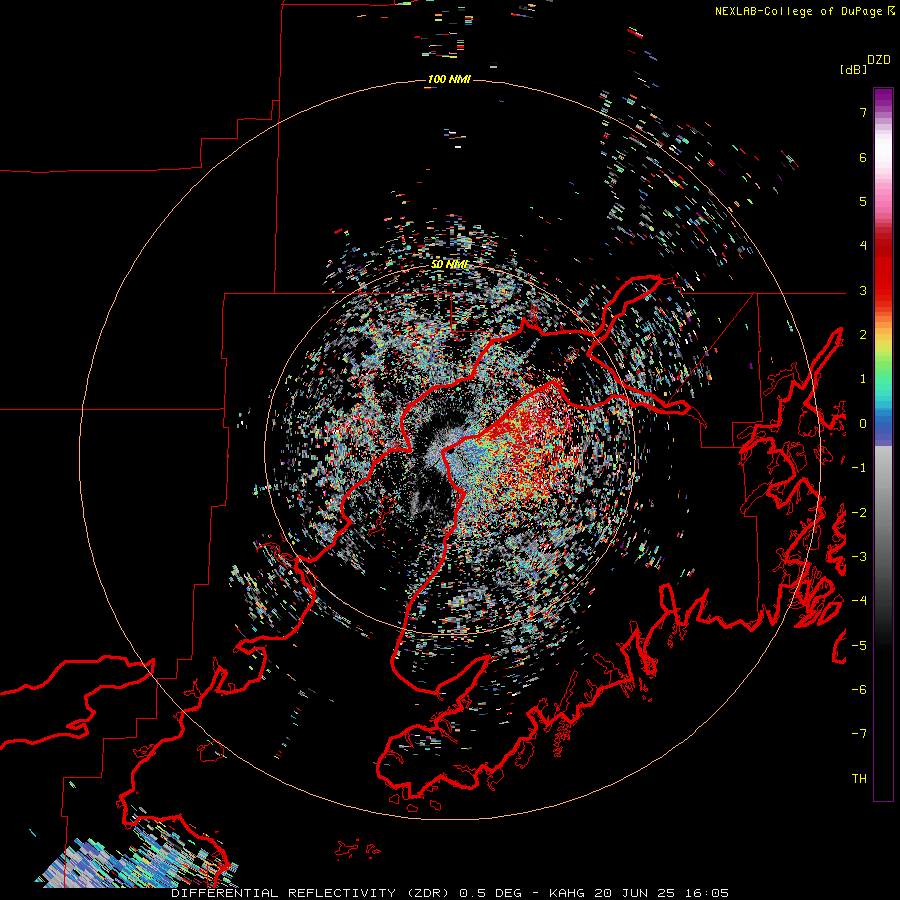900x900 pixels.
Task: Click the NEXLAB-College of DuPage label
Action: point(798,11)
